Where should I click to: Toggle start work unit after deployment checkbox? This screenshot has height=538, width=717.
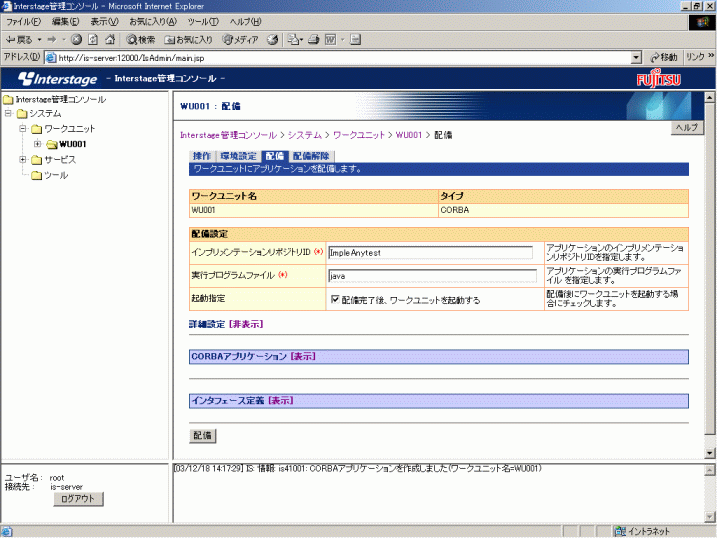335,299
